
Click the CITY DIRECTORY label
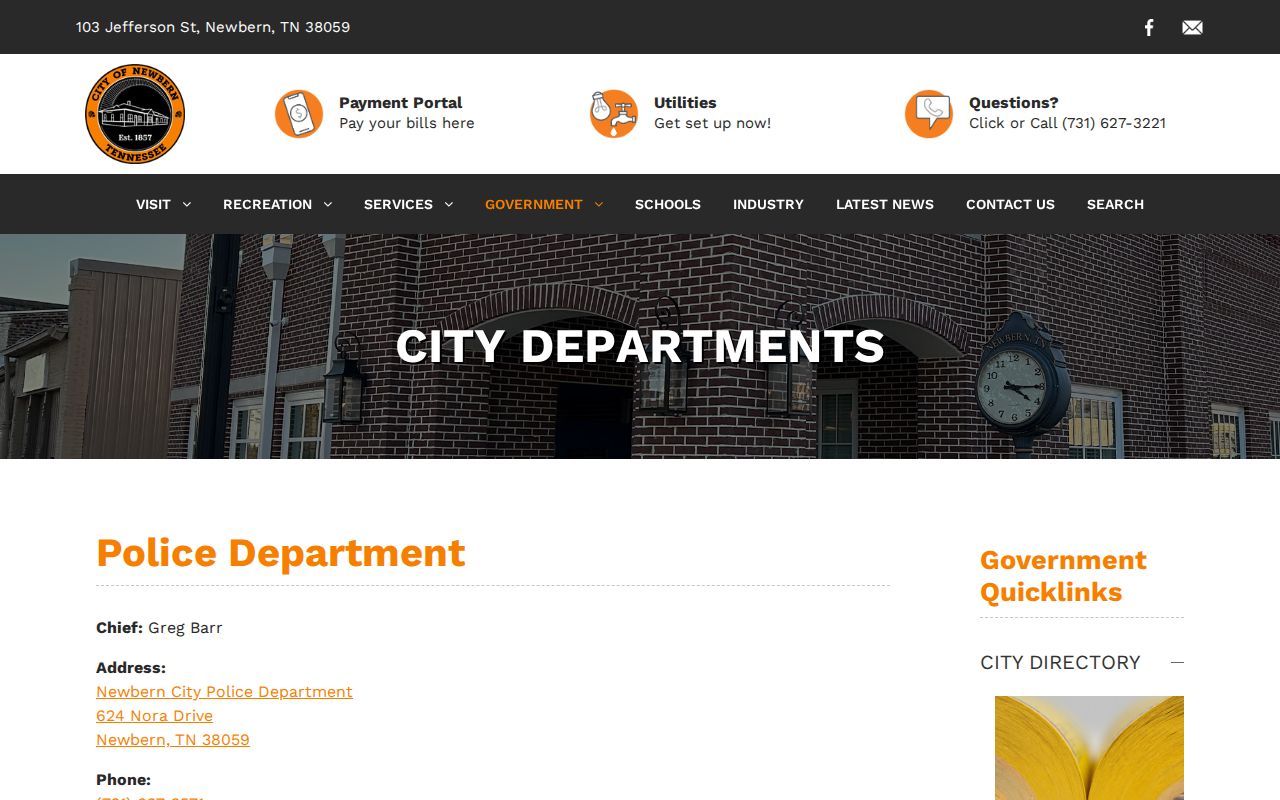1060,662
